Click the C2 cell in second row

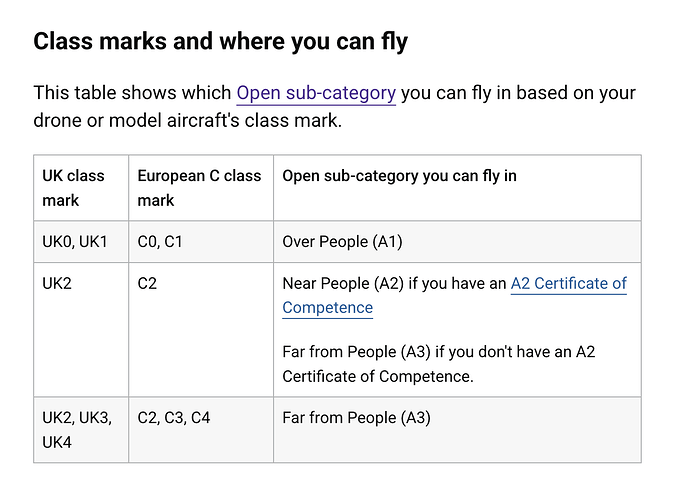pos(201,330)
